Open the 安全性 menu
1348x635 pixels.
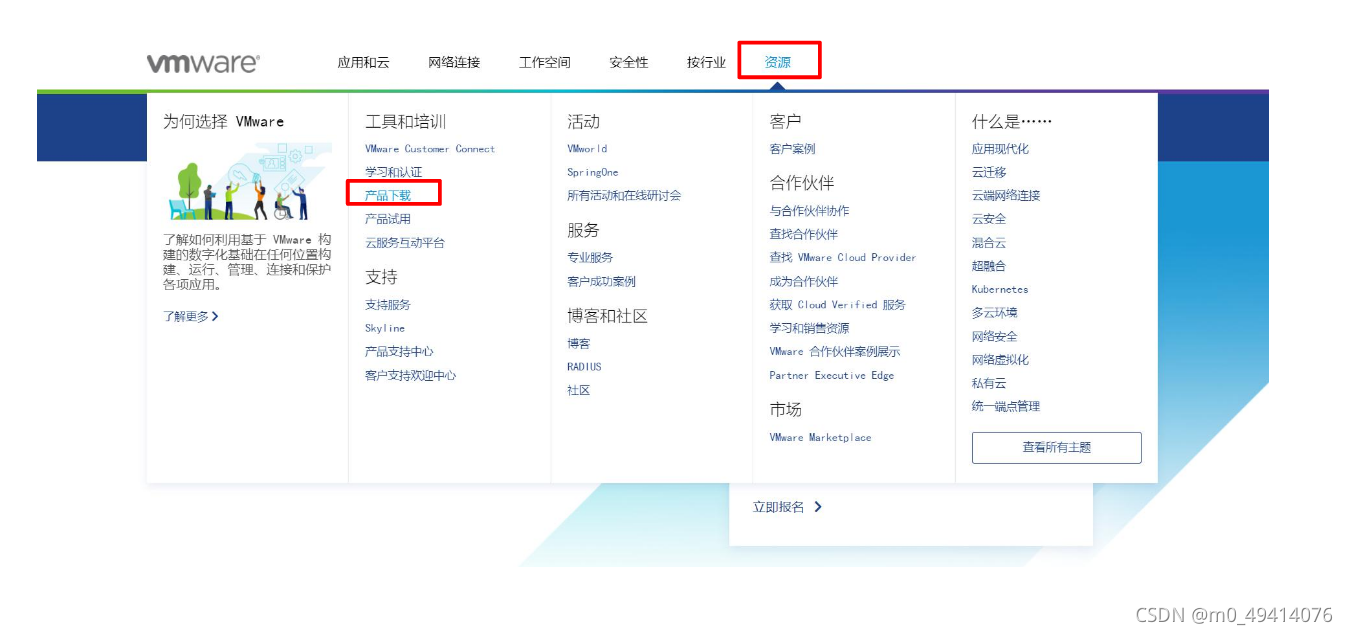(629, 62)
